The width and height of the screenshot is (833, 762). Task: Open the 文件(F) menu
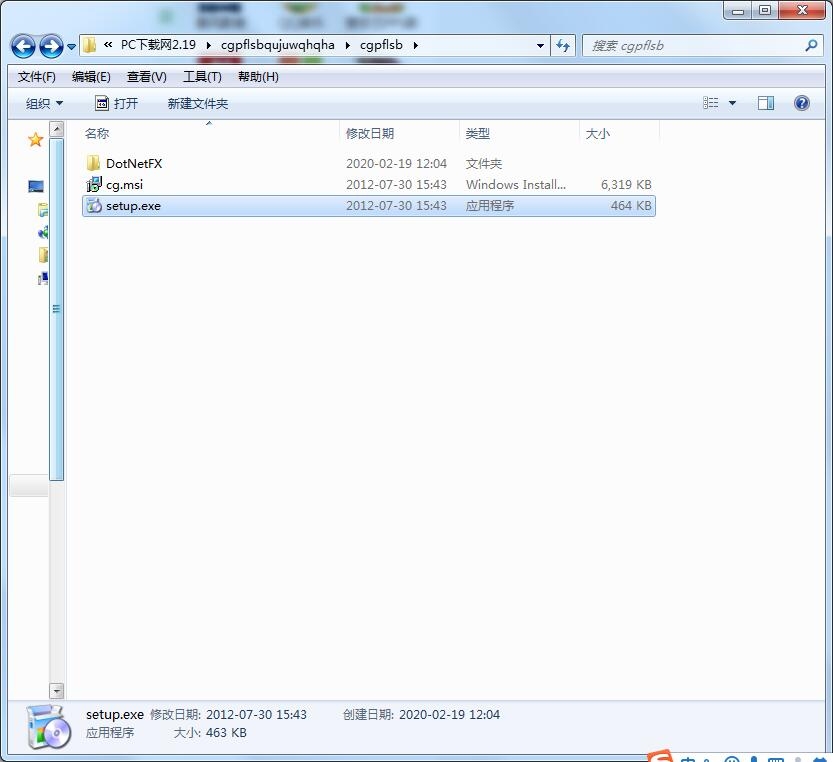(x=37, y=77)
